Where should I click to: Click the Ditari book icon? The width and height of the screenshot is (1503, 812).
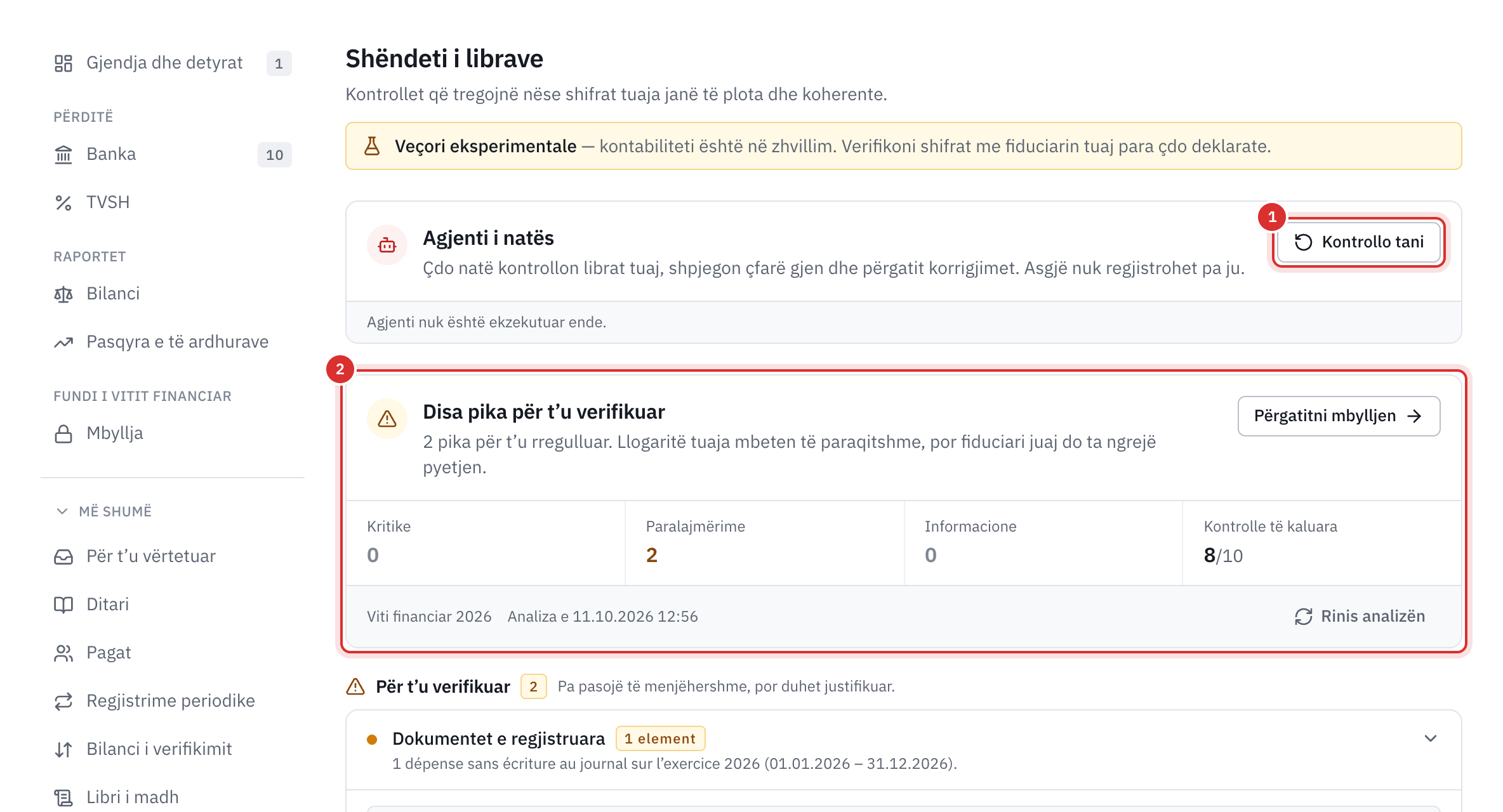pyautogui.click(x=63, y=605)
